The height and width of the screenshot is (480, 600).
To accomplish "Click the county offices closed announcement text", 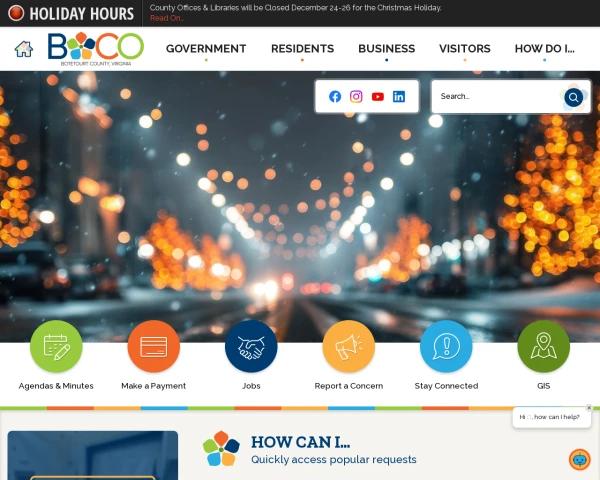I will (x=295, y=8).
